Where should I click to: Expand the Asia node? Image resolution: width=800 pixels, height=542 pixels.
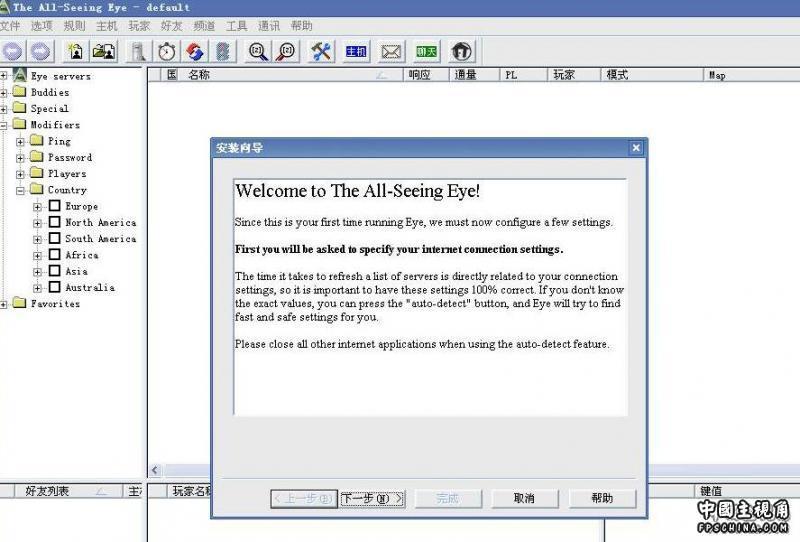point(37,272)
